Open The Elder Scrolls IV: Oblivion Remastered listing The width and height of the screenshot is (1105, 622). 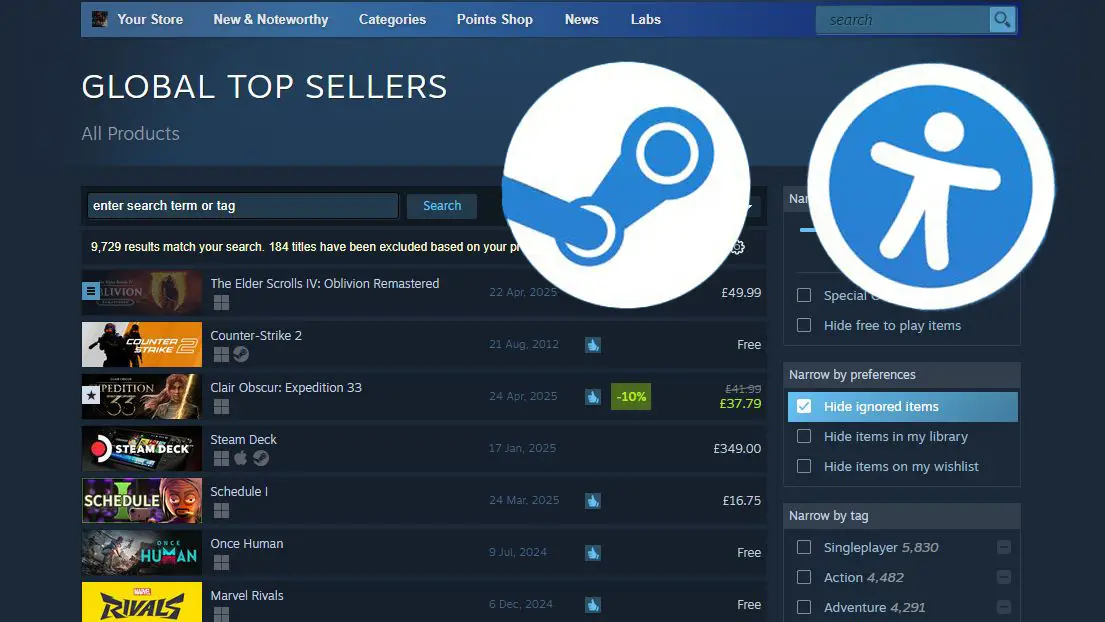[324, 284]
